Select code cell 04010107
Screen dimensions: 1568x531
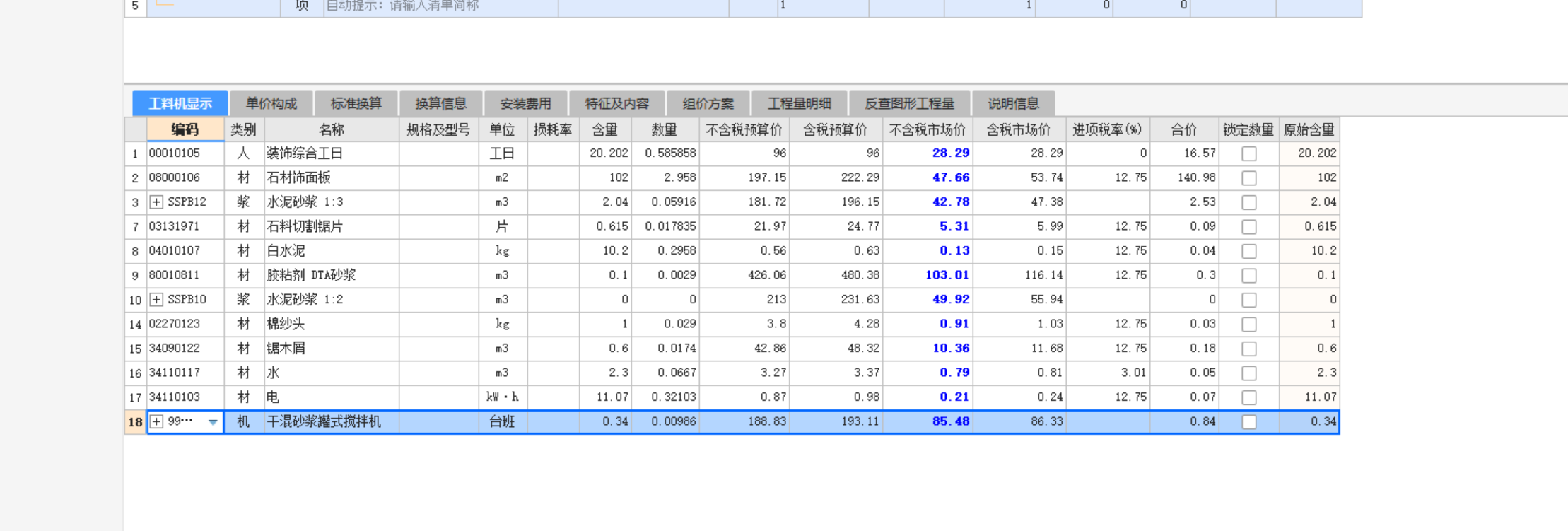pos(185,251)
